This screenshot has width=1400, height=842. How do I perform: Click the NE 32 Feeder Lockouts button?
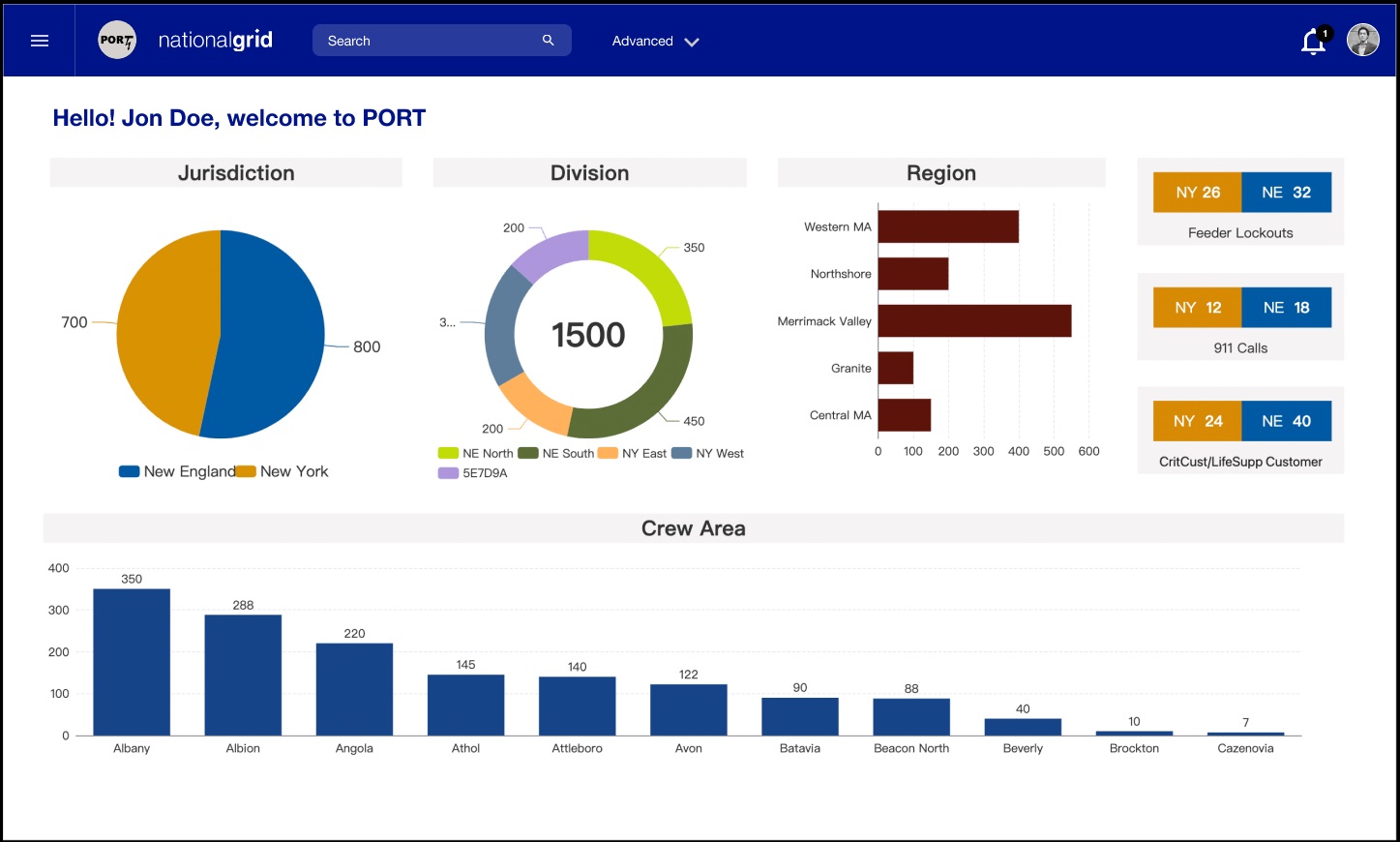coord(1286,193)
